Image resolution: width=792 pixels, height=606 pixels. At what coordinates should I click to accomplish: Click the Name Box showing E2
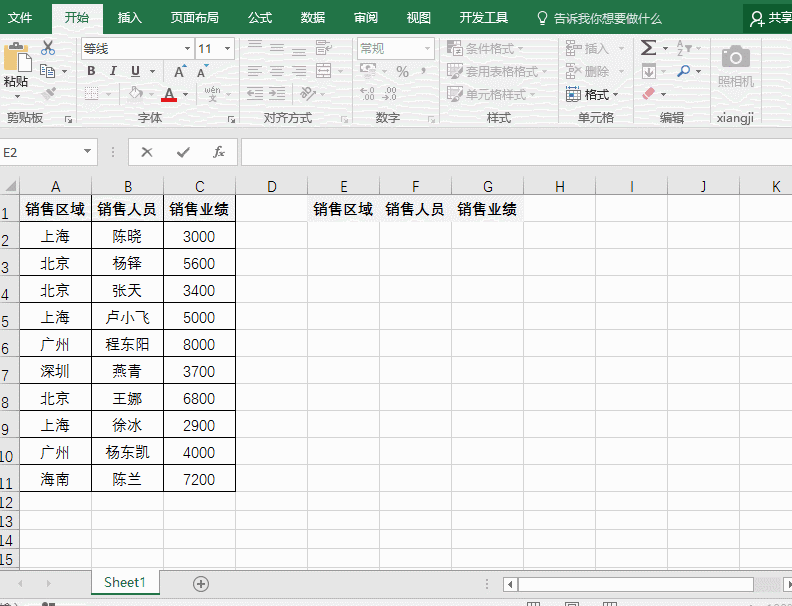(40, 153)
